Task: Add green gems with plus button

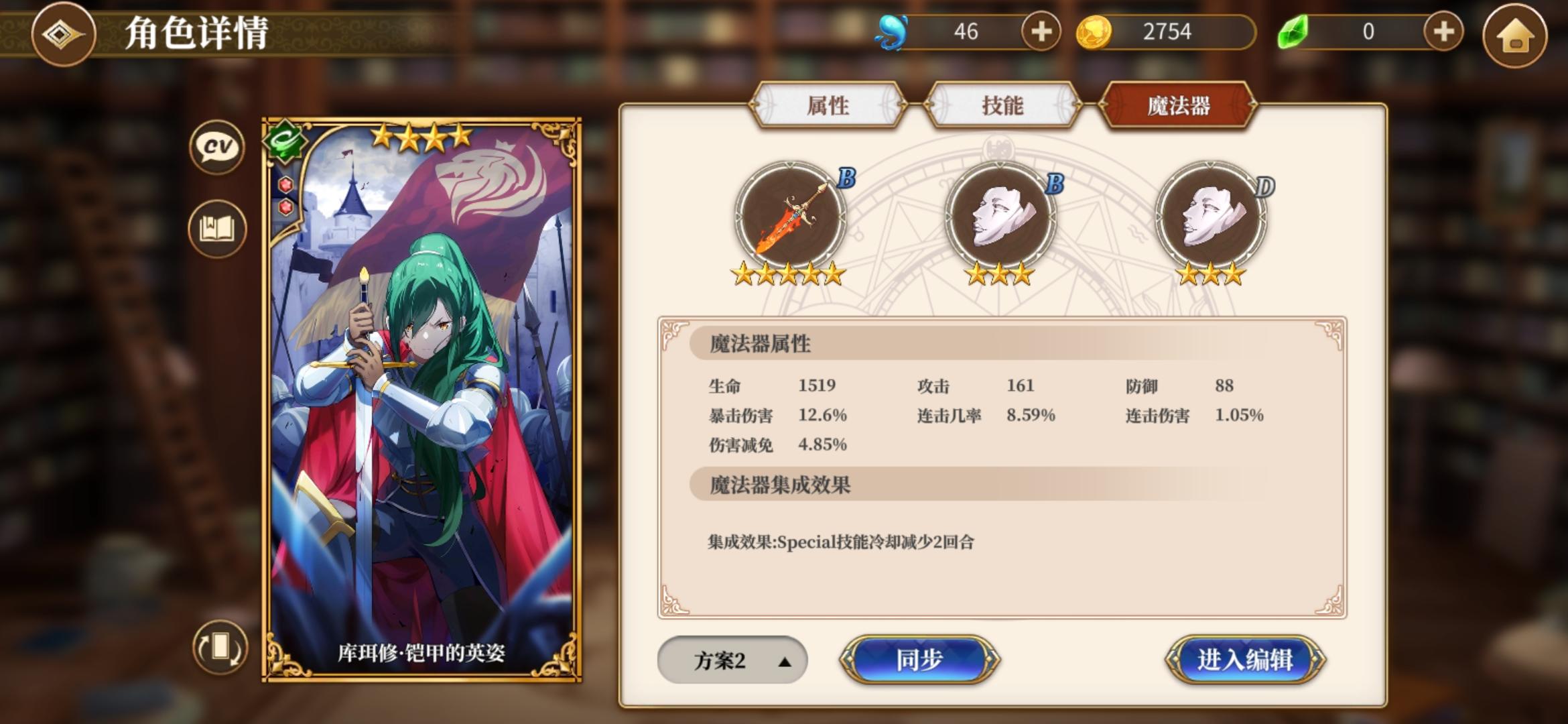Action: pos(1443,32)
